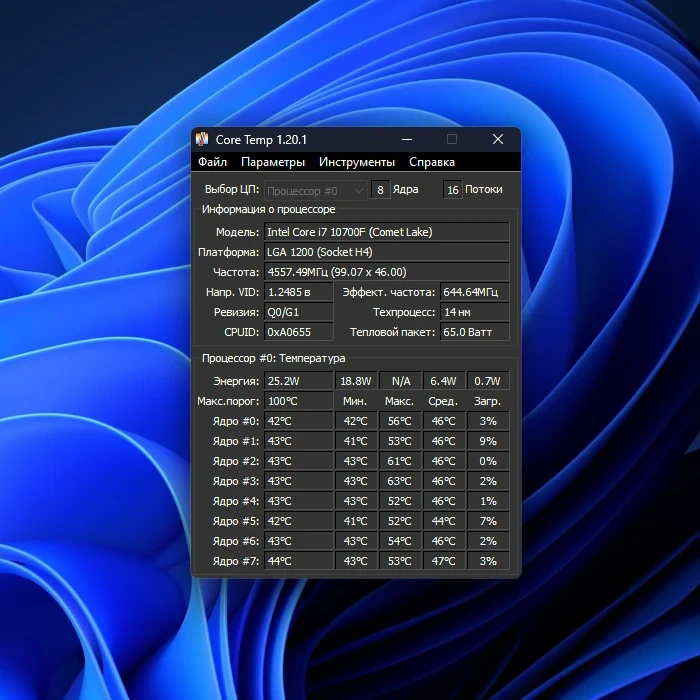Click the 0.7W power value
The image size is (700, 700).
(x=488, y=381)
